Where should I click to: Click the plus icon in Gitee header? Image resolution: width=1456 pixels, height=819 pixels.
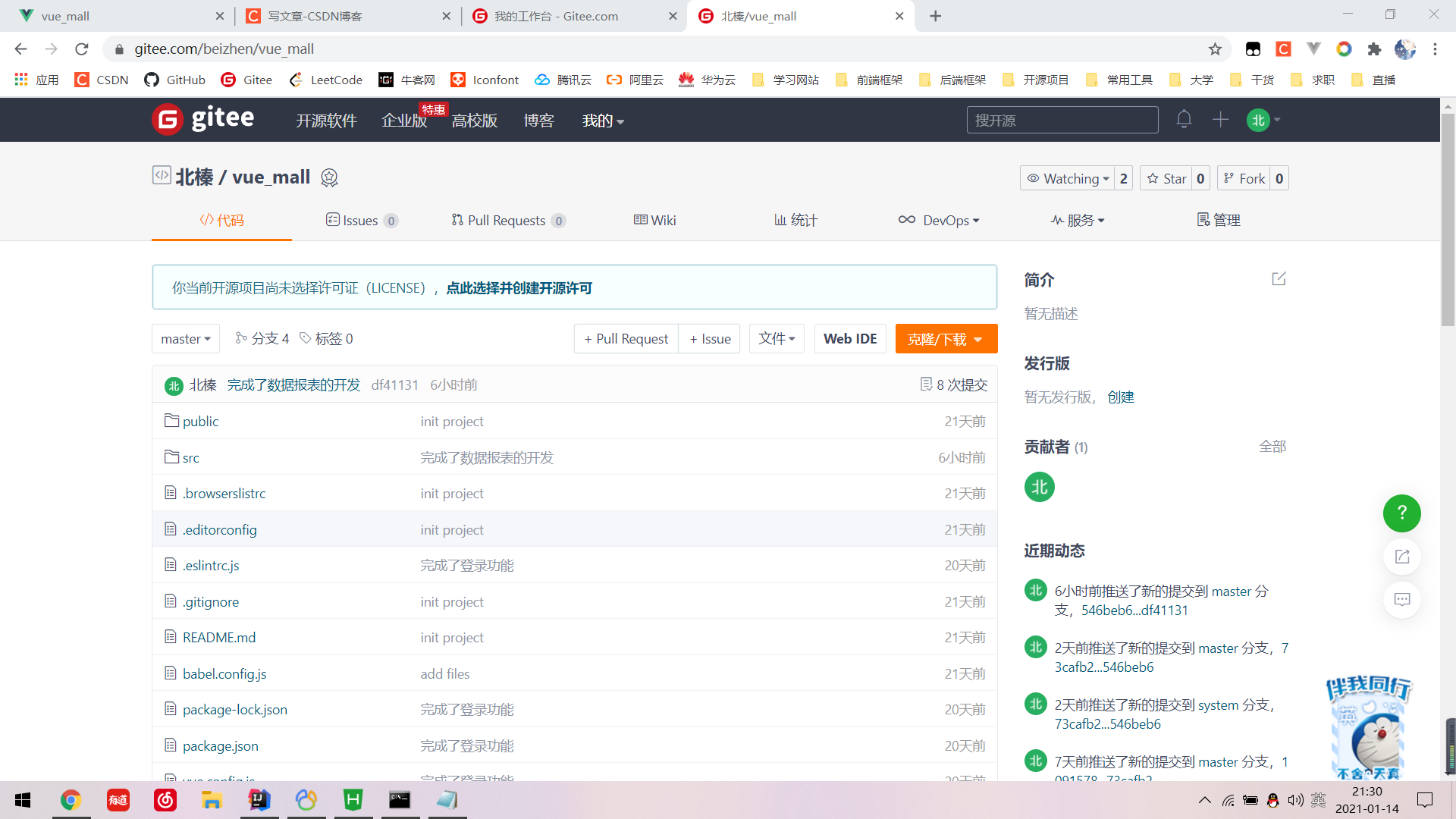(x=1220, y=120)
